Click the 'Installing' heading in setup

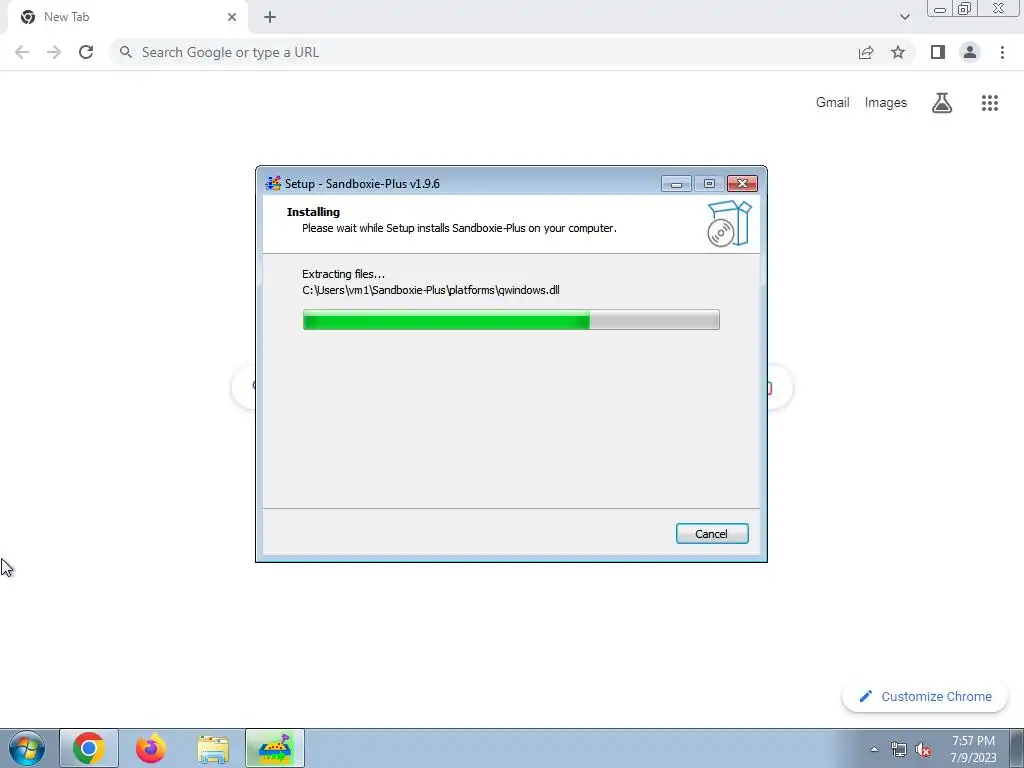(x=313, y=212)
